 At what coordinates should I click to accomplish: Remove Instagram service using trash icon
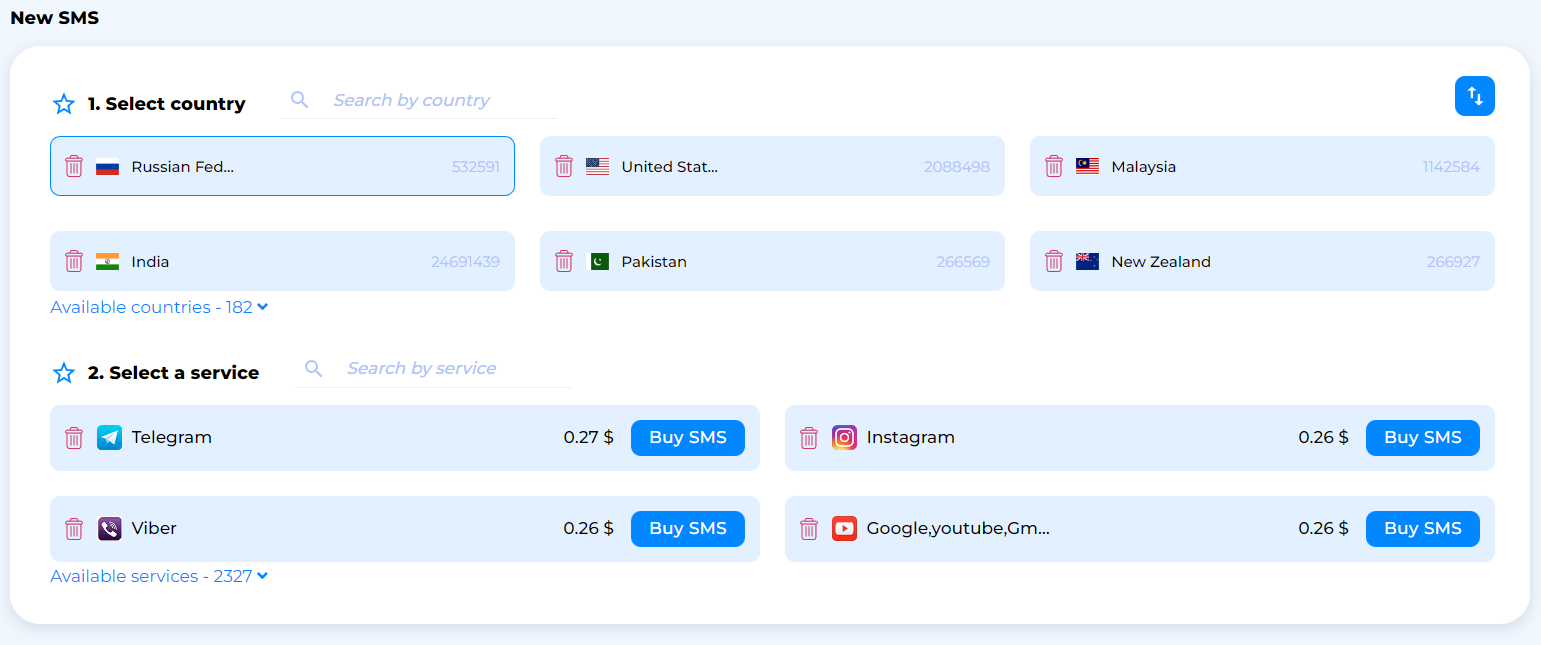pyautogui.click(x=809, y=438)
